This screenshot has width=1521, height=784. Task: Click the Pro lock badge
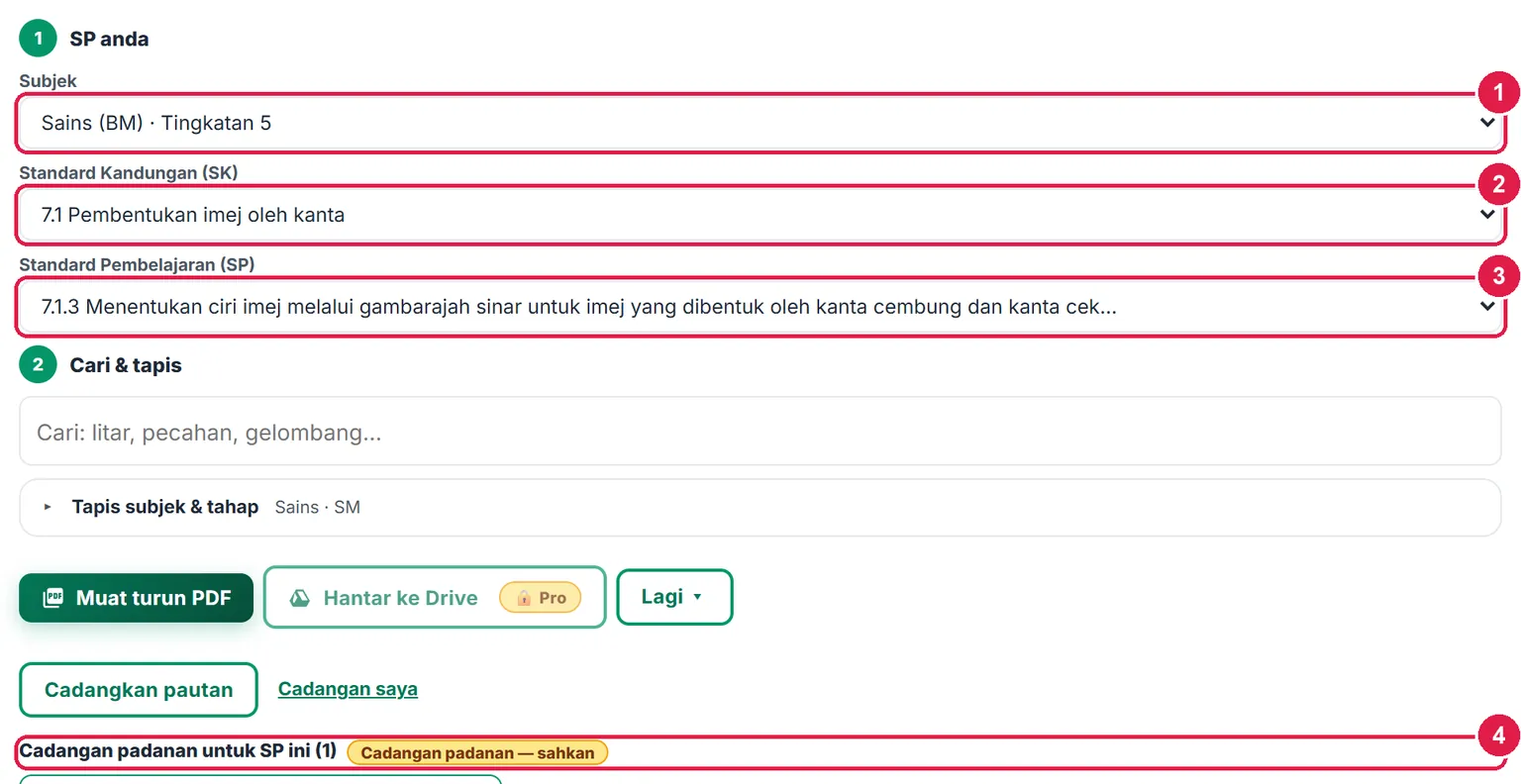[x=541, y=598]
